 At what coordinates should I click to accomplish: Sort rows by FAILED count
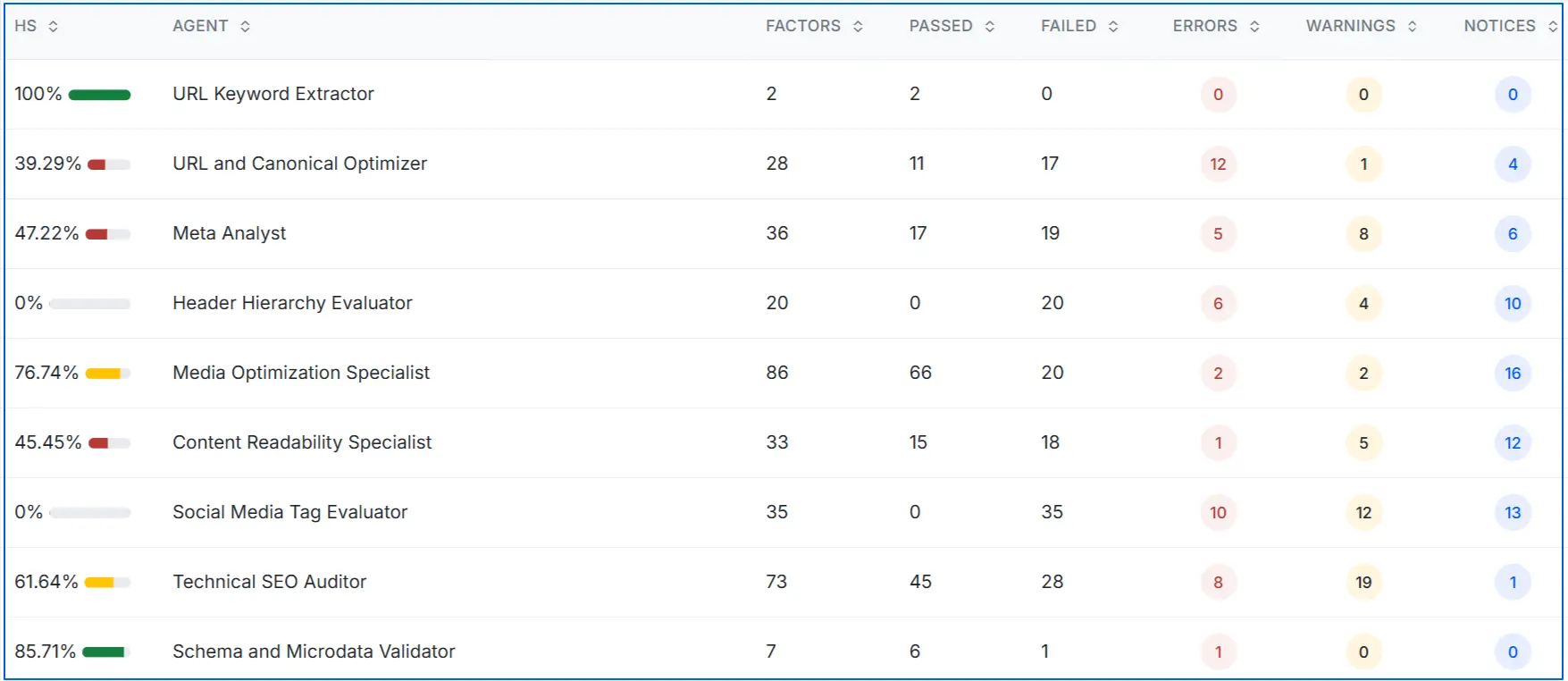1111,26
